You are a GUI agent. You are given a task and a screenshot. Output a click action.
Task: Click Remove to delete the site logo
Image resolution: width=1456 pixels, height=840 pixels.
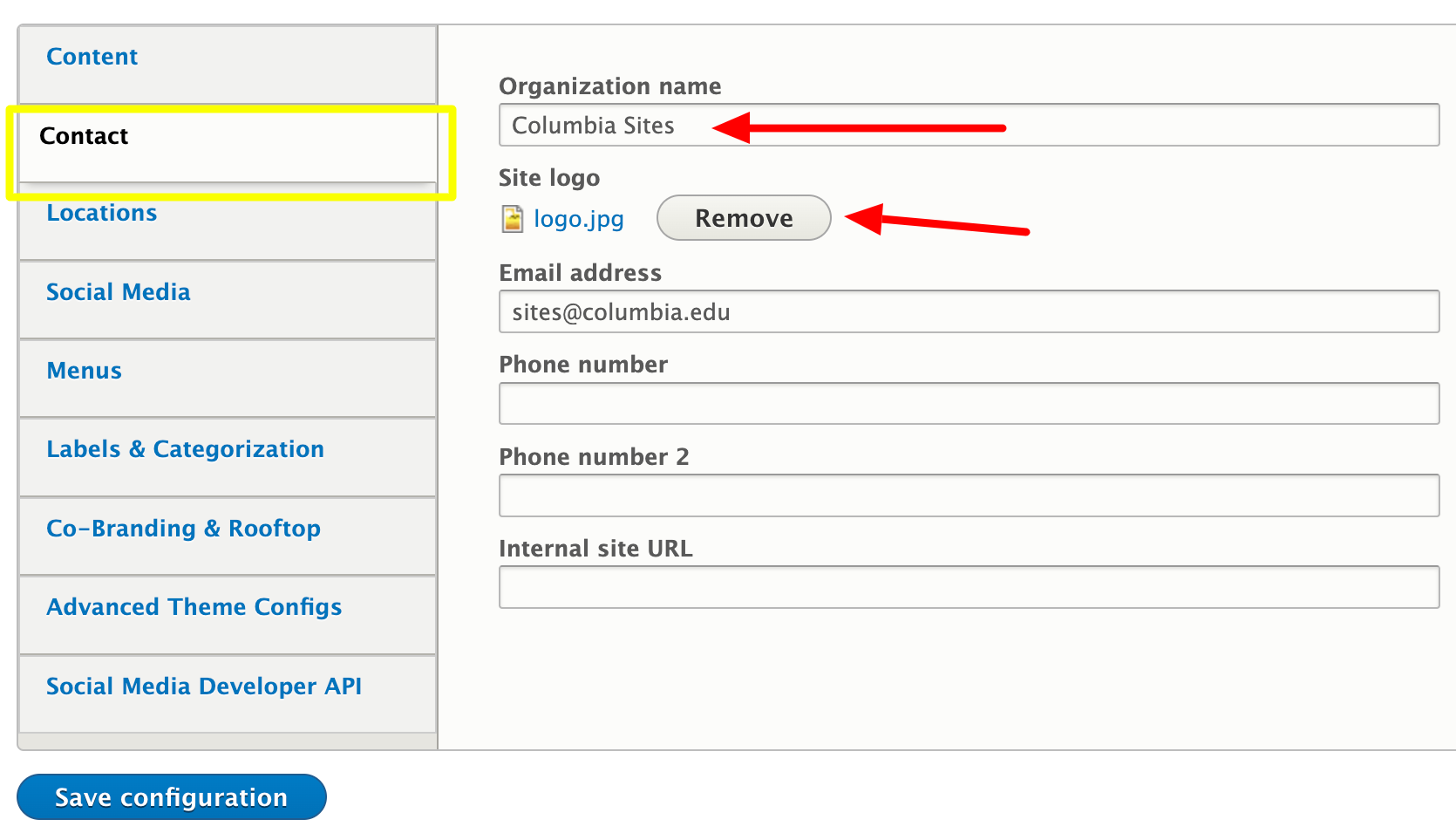pyautogui.click(x=743, y=218)
